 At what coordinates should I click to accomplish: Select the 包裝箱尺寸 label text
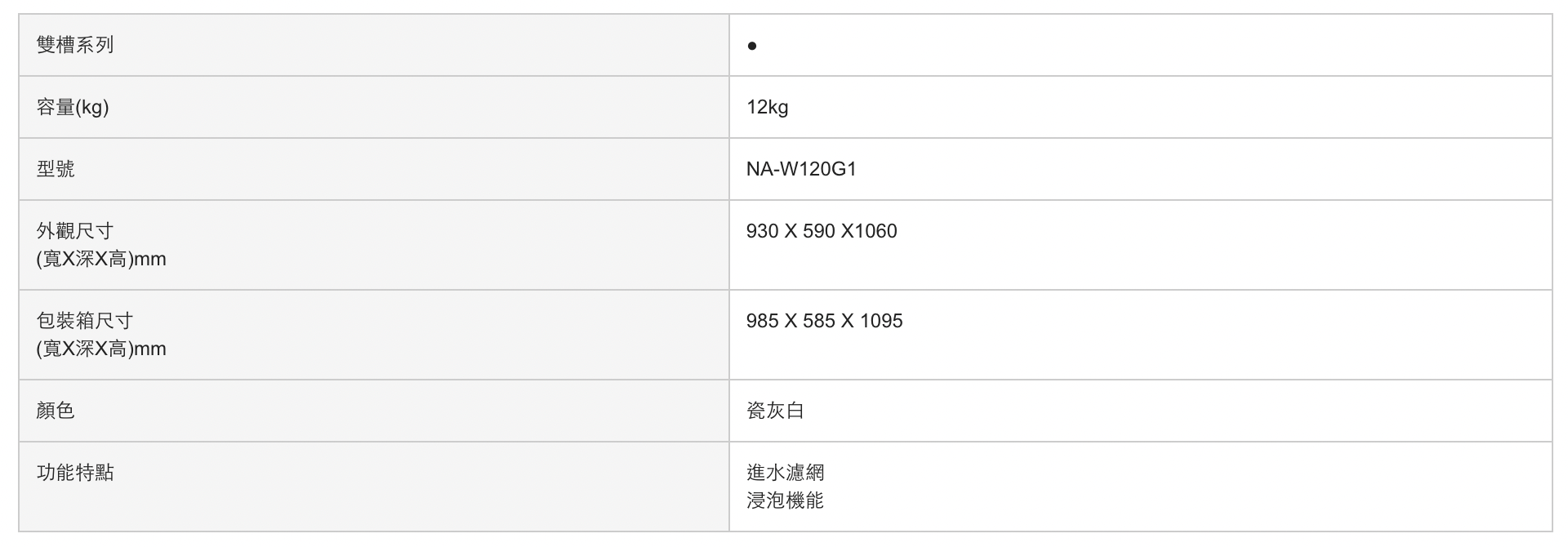point(85,321)
